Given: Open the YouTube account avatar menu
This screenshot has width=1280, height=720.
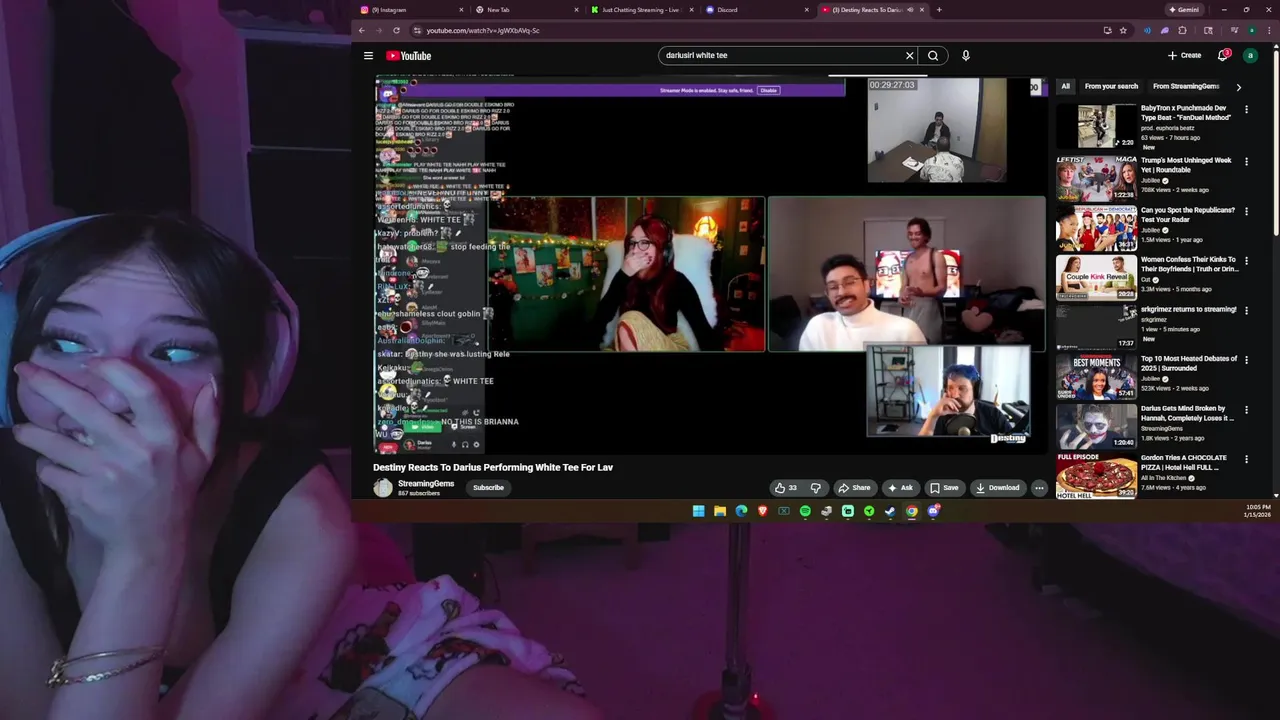Looking at the screenshot, I should (1250, 56).
